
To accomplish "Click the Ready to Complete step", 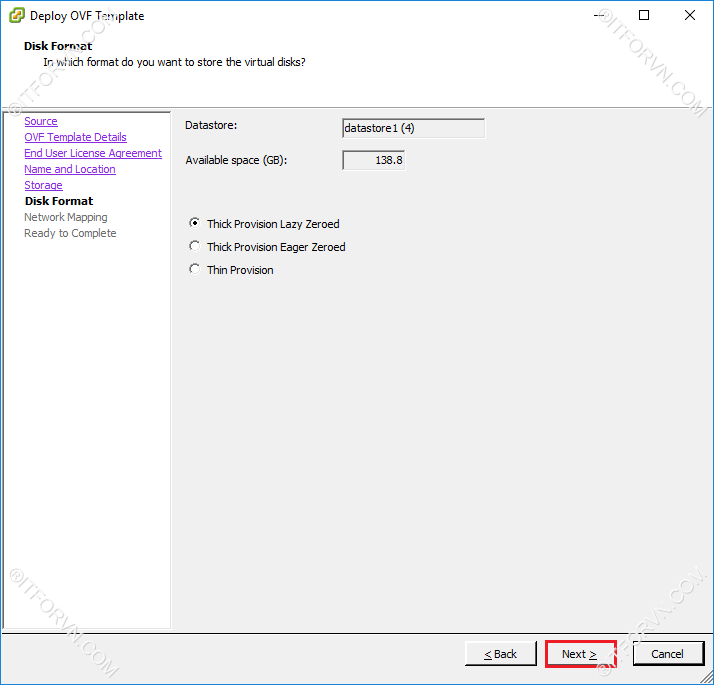I will tap(70, 233).
